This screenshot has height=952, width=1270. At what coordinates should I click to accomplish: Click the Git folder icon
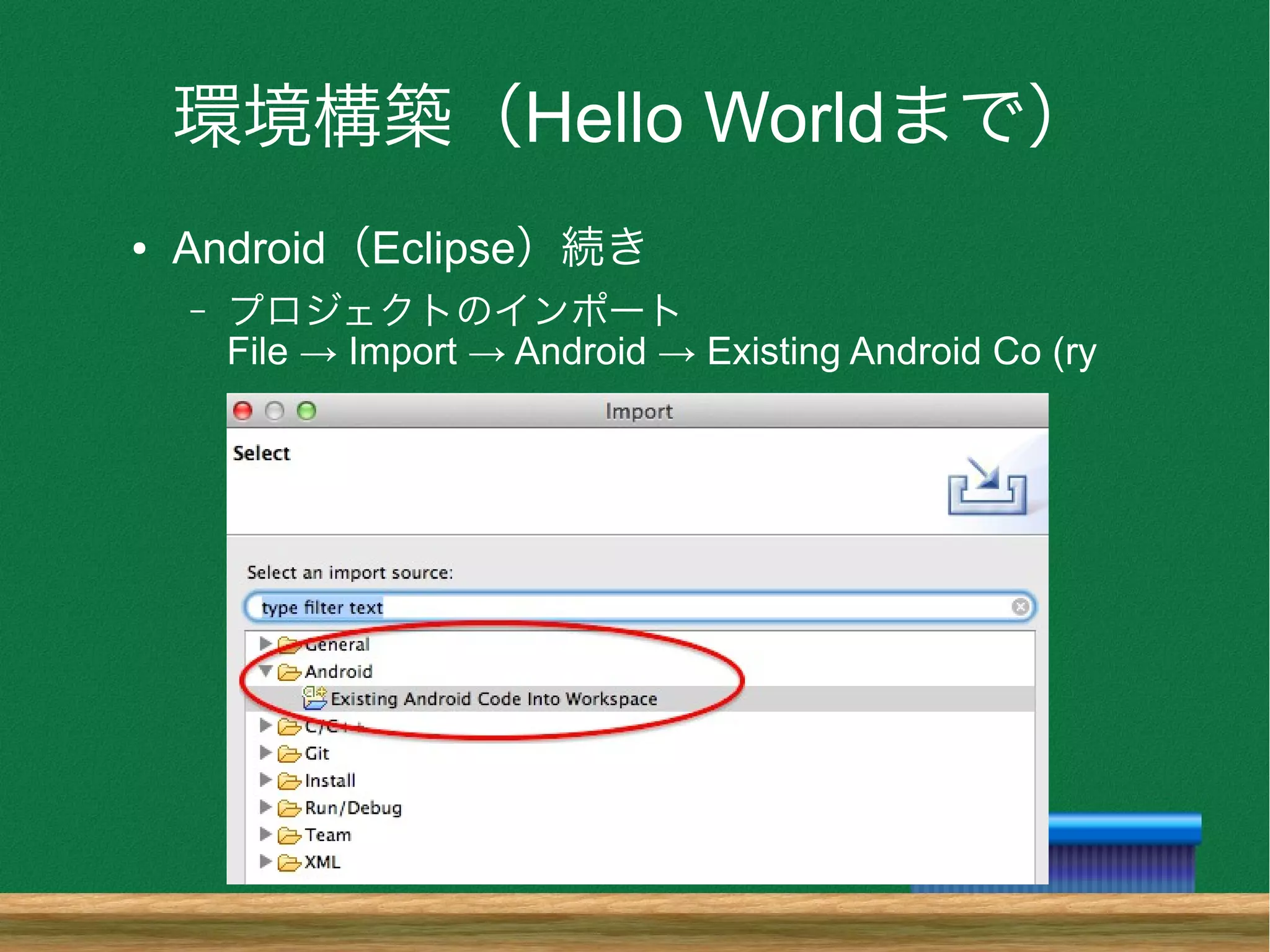point(289,754)
